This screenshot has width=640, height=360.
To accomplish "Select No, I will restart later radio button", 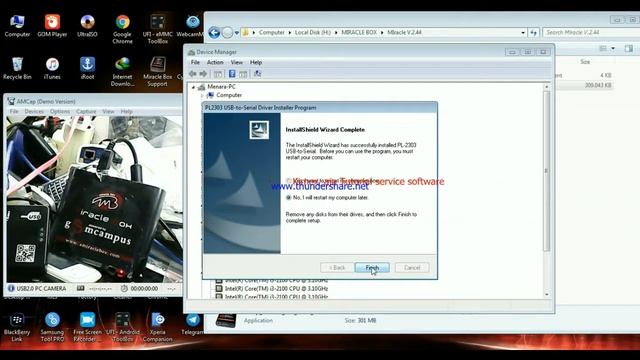I will point(289,198).
